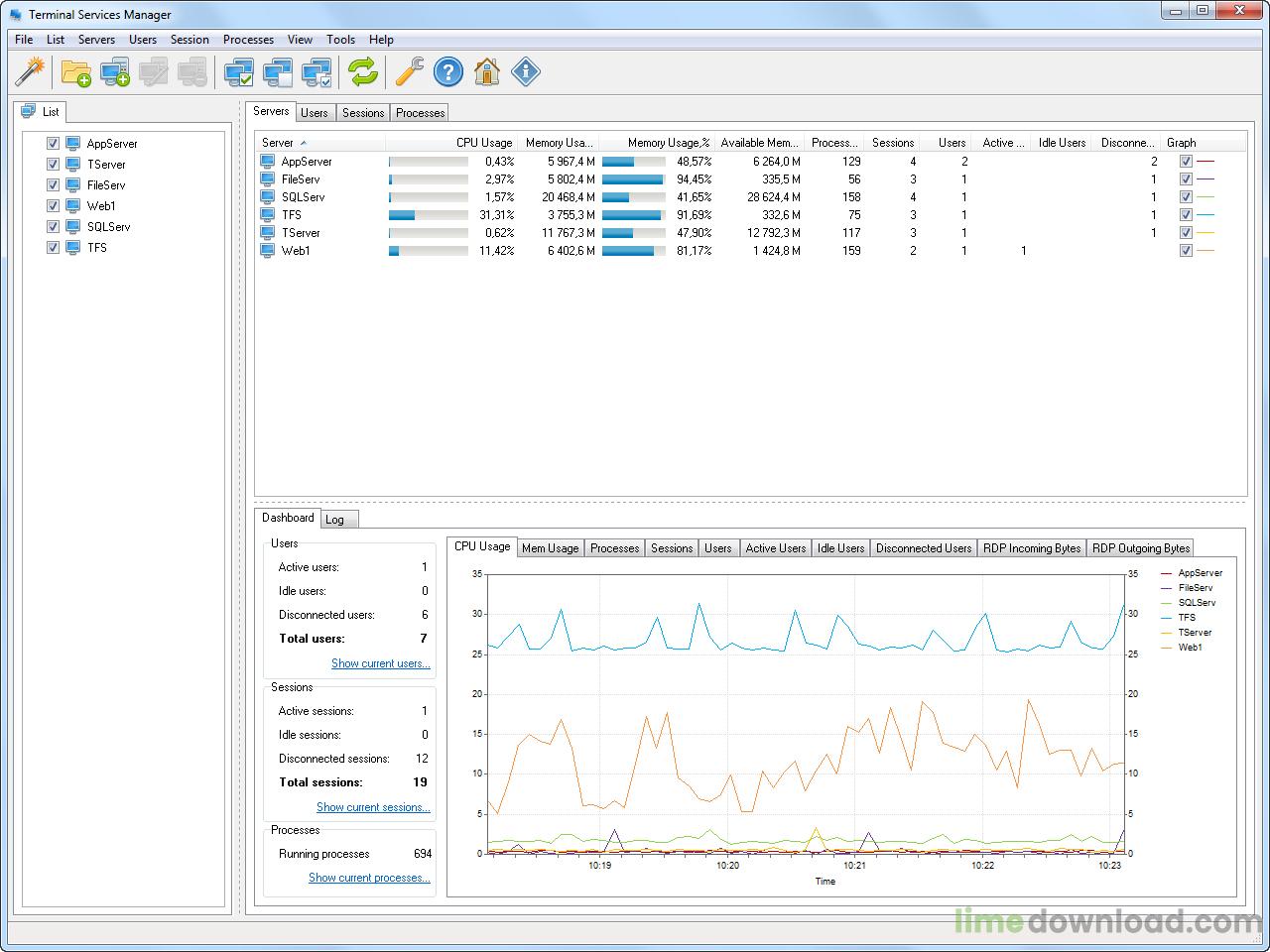
Task: Click the green refresh arrows icon
Action: click(363, 71)
